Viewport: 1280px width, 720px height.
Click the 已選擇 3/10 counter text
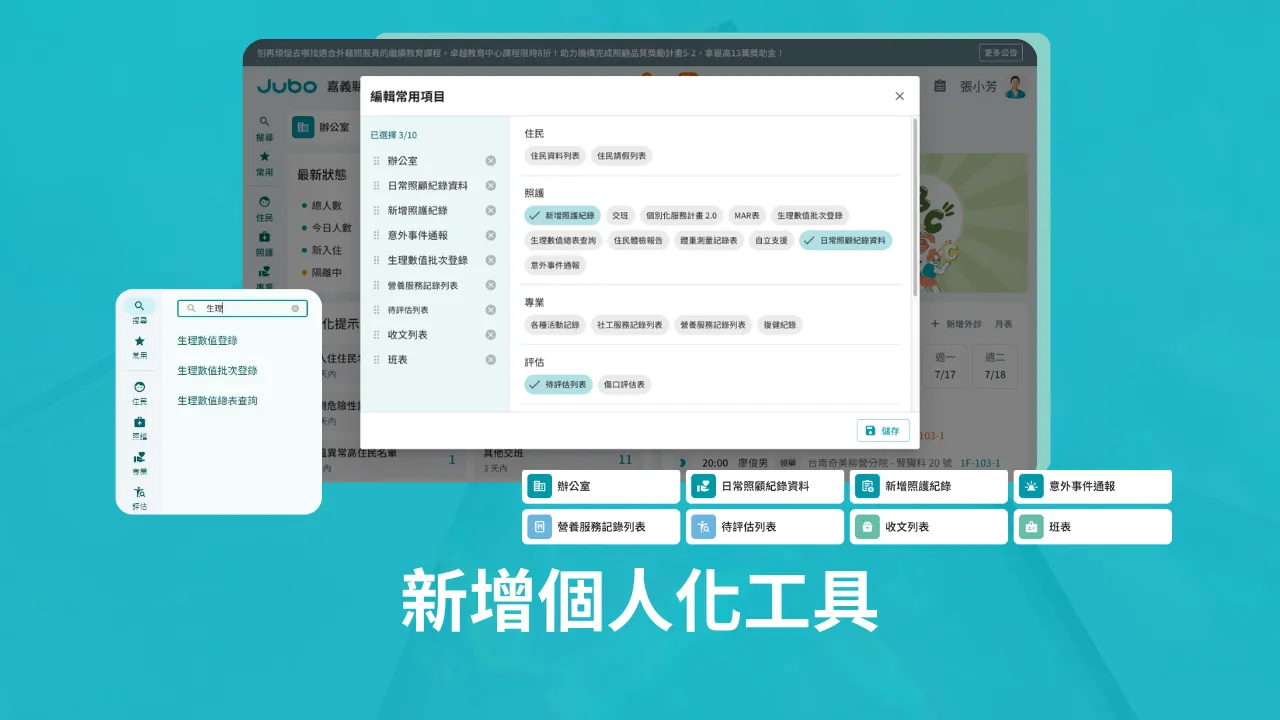click(394, 135)
